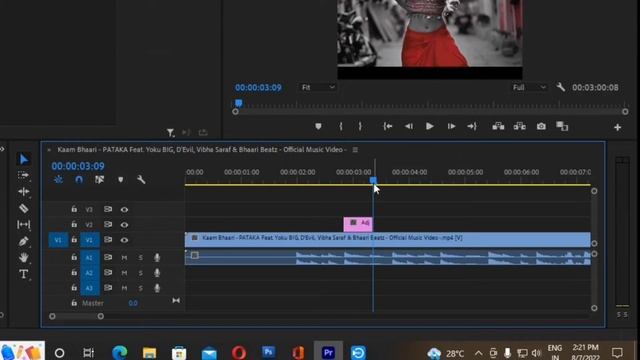This screenshot has width=640, height=360.
Task: Select the Slip tool
Action: coord(24,224)
